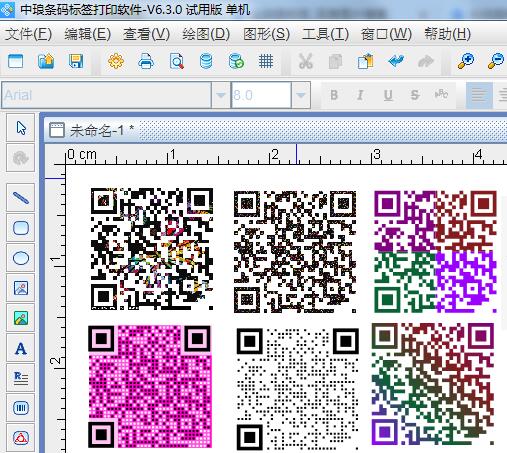Screen dimensions: 507x453
Task: Click the zoom in magnifier button
Action: 465,61
